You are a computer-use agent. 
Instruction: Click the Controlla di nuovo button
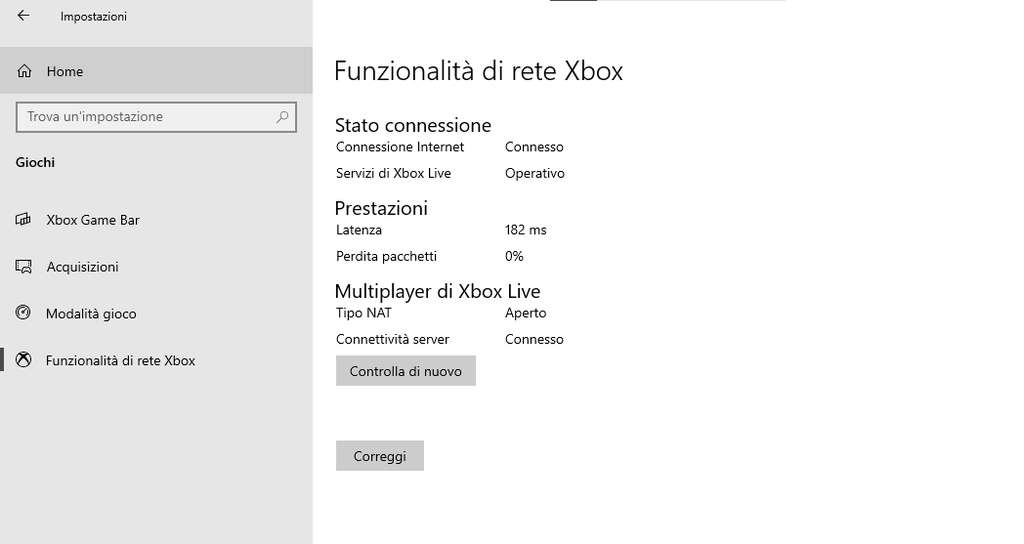point(406,371)
